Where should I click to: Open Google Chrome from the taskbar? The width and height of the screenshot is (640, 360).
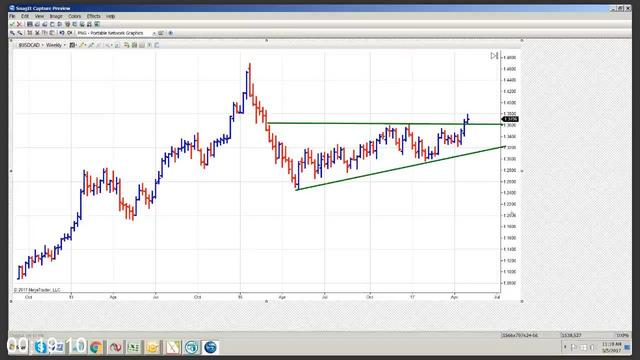96,347
